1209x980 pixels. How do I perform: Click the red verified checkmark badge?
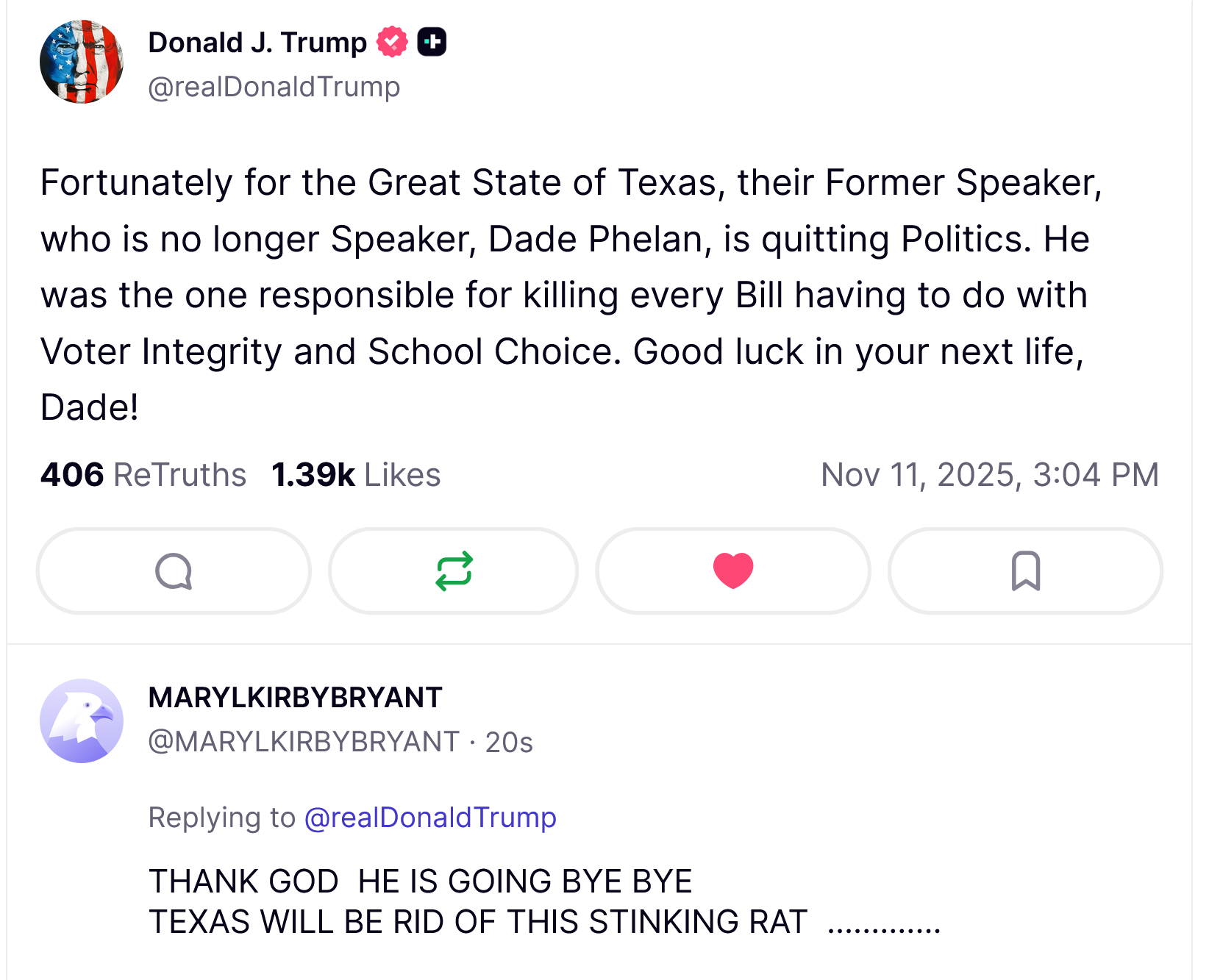tap(392, 42)
